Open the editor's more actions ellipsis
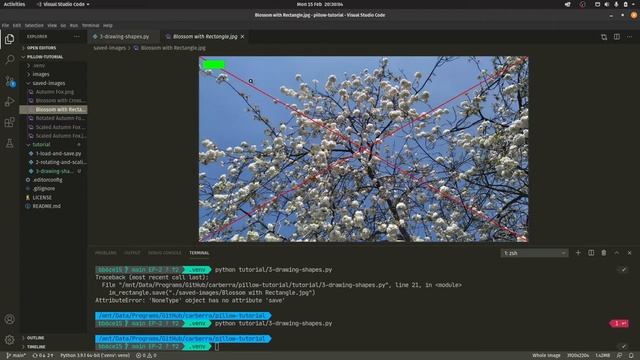 (629, 37)
